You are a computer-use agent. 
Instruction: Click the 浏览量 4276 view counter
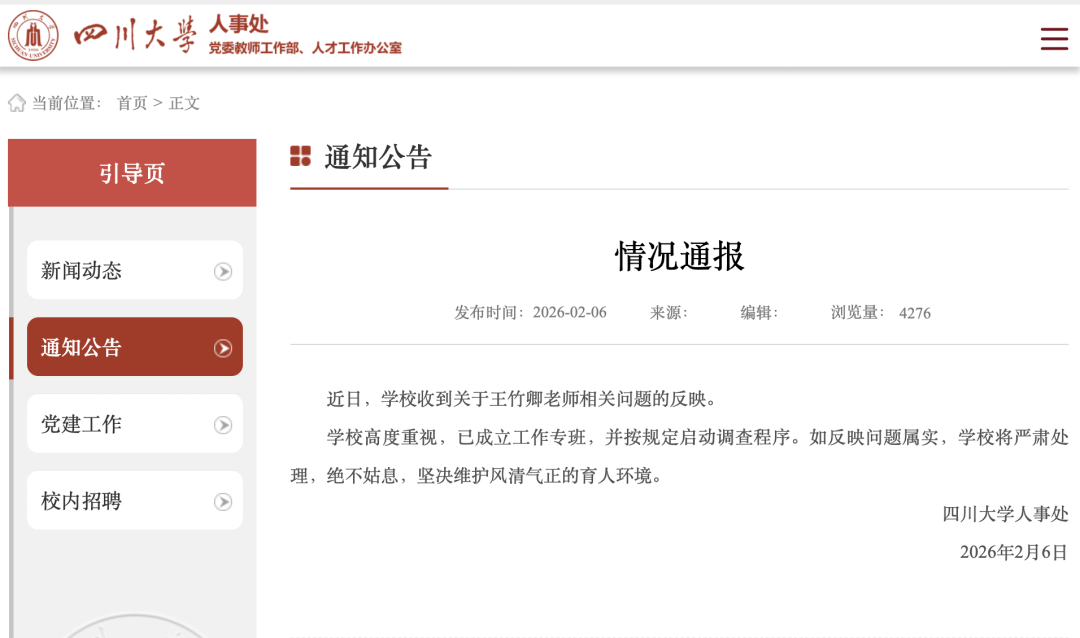point(880,312)
